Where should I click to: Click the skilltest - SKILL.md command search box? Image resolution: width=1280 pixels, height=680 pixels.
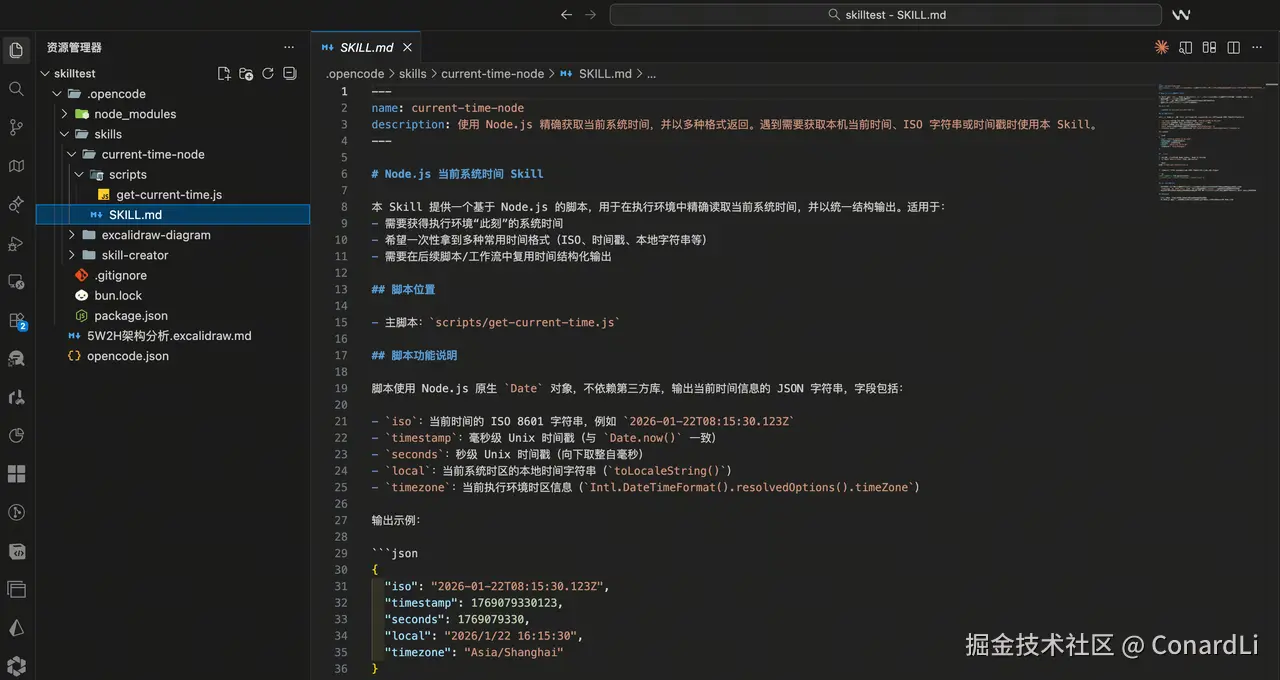pyautogui.click(x=885, y=15)
